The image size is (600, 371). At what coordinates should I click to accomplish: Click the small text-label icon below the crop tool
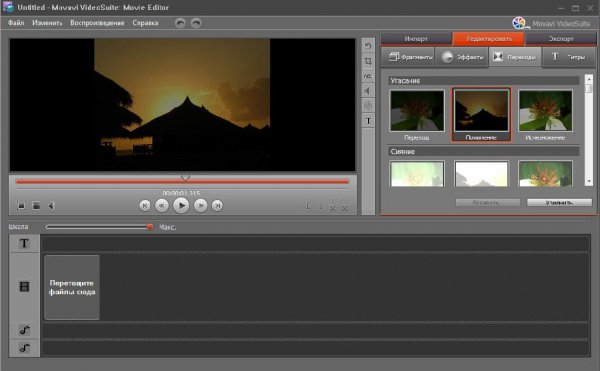[x=368, y=76]
